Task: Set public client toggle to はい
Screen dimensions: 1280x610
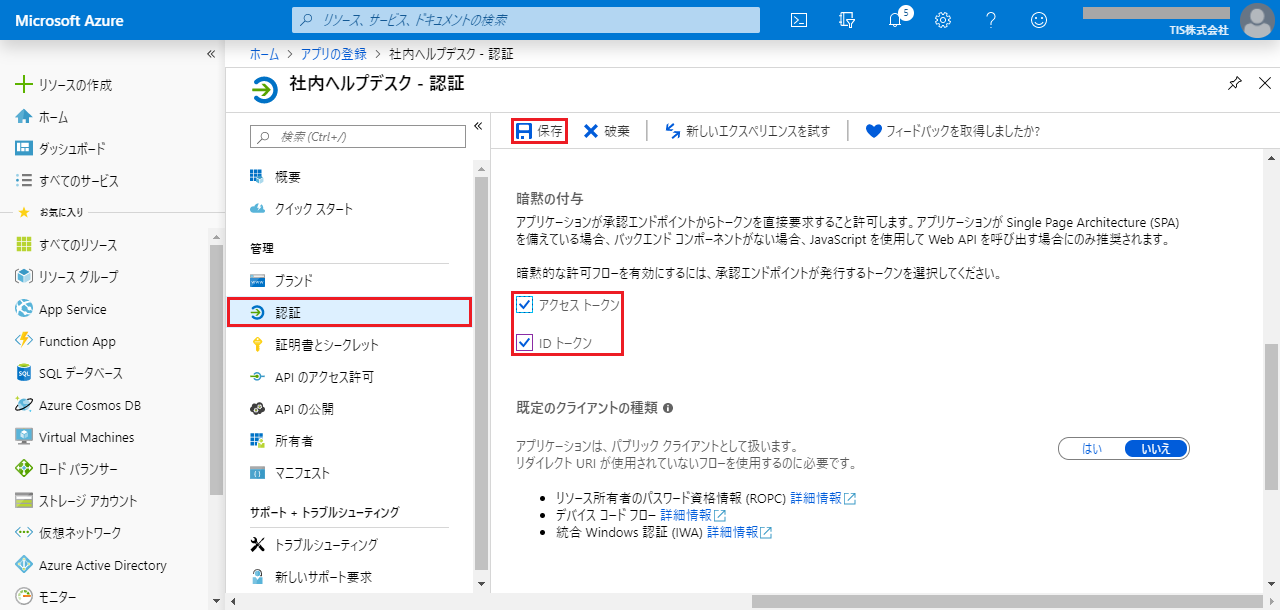Action: (1092, 449)
